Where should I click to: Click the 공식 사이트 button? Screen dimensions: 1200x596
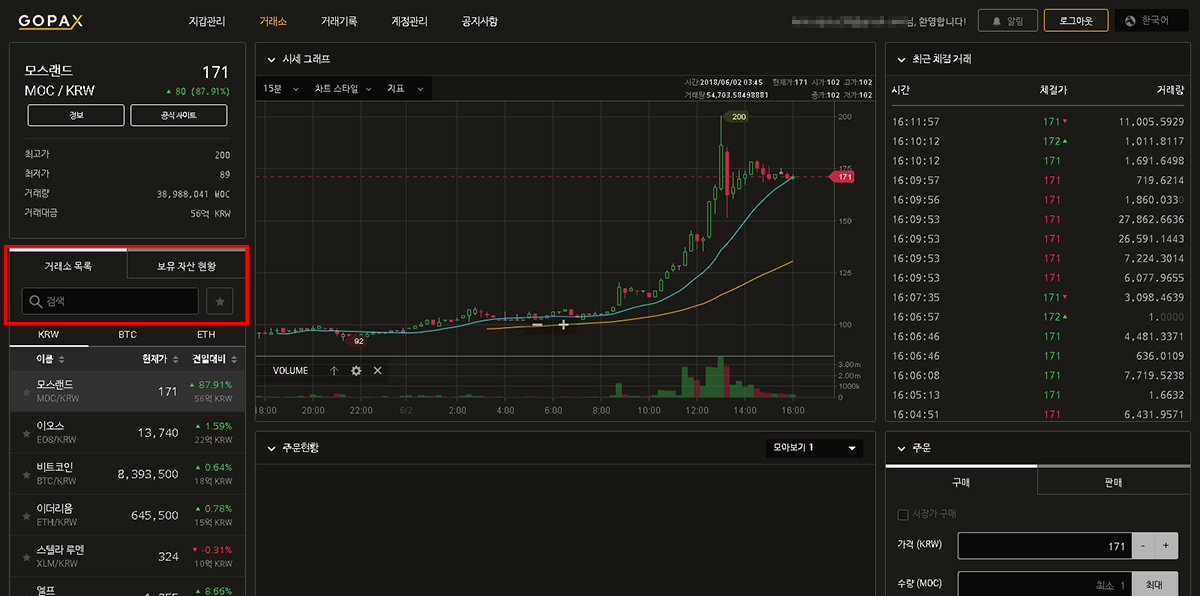pyautogui.click(x=178, y=116)
